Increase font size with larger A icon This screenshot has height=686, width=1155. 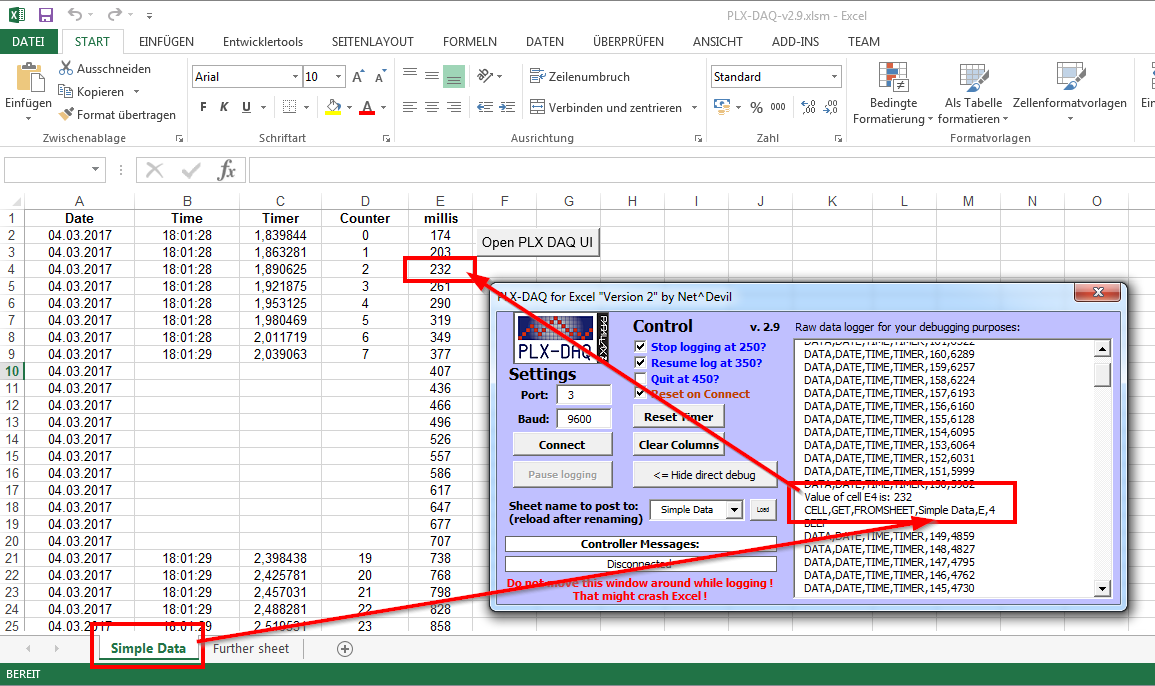[x=358, y=77]
